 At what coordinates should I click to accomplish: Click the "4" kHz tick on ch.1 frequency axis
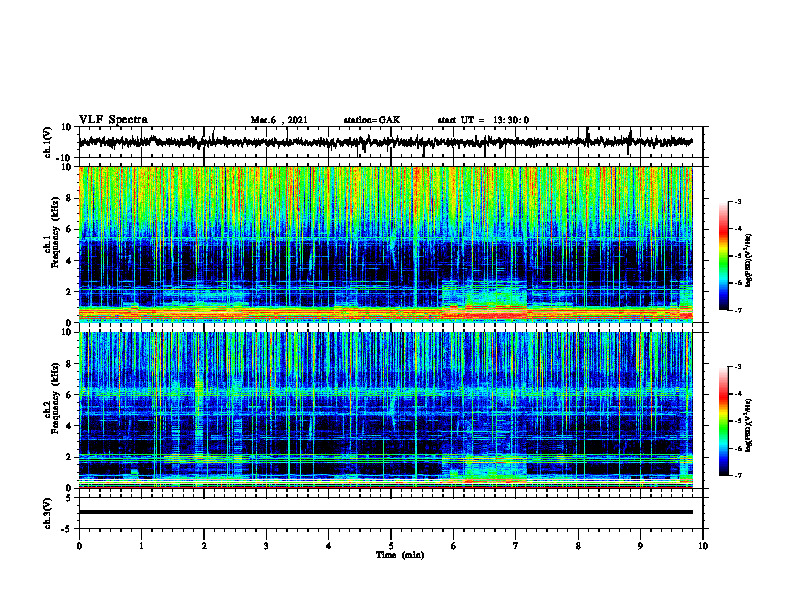point(70,261)
